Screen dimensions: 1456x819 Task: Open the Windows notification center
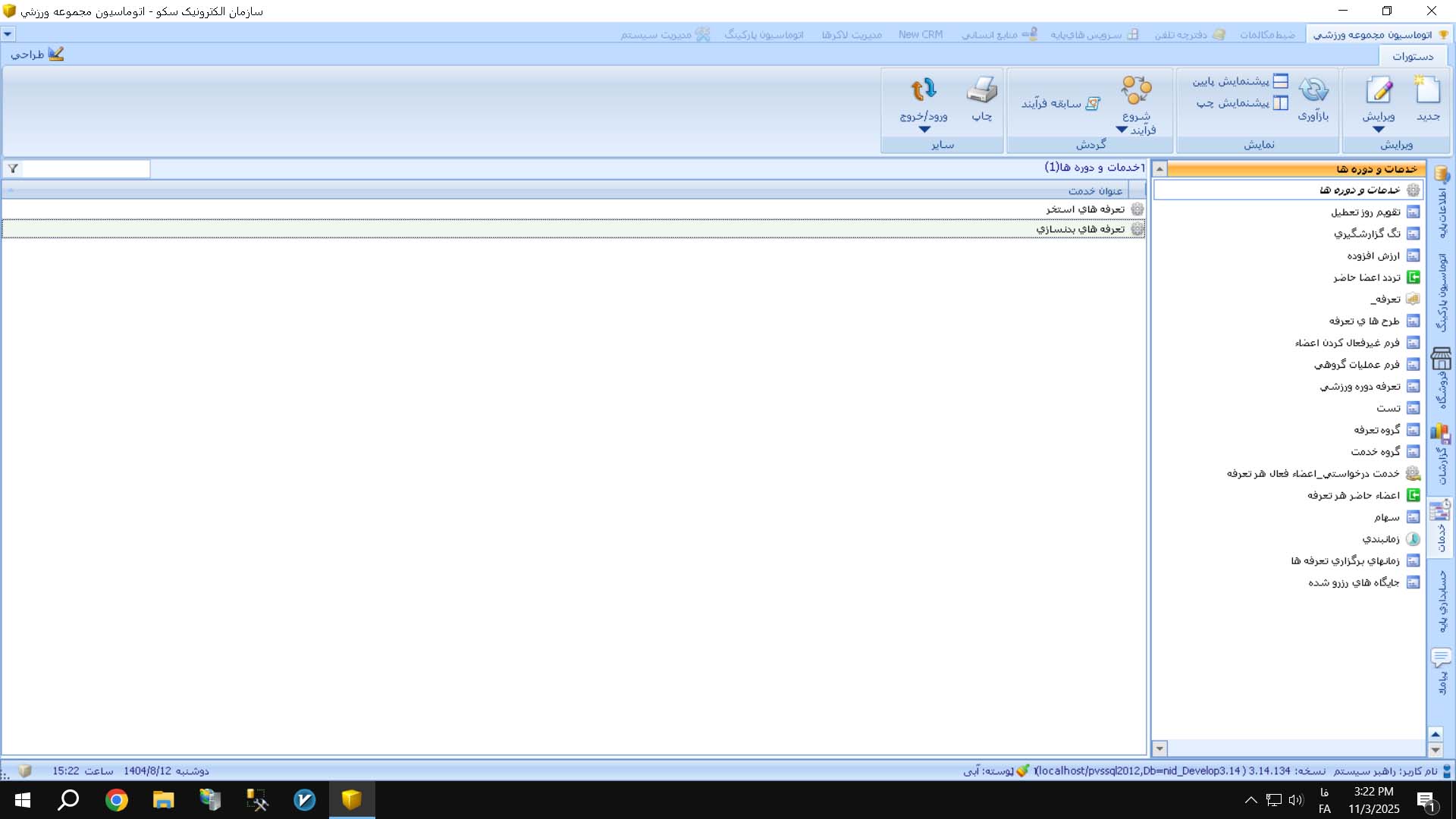click(x=1426, y=801)
